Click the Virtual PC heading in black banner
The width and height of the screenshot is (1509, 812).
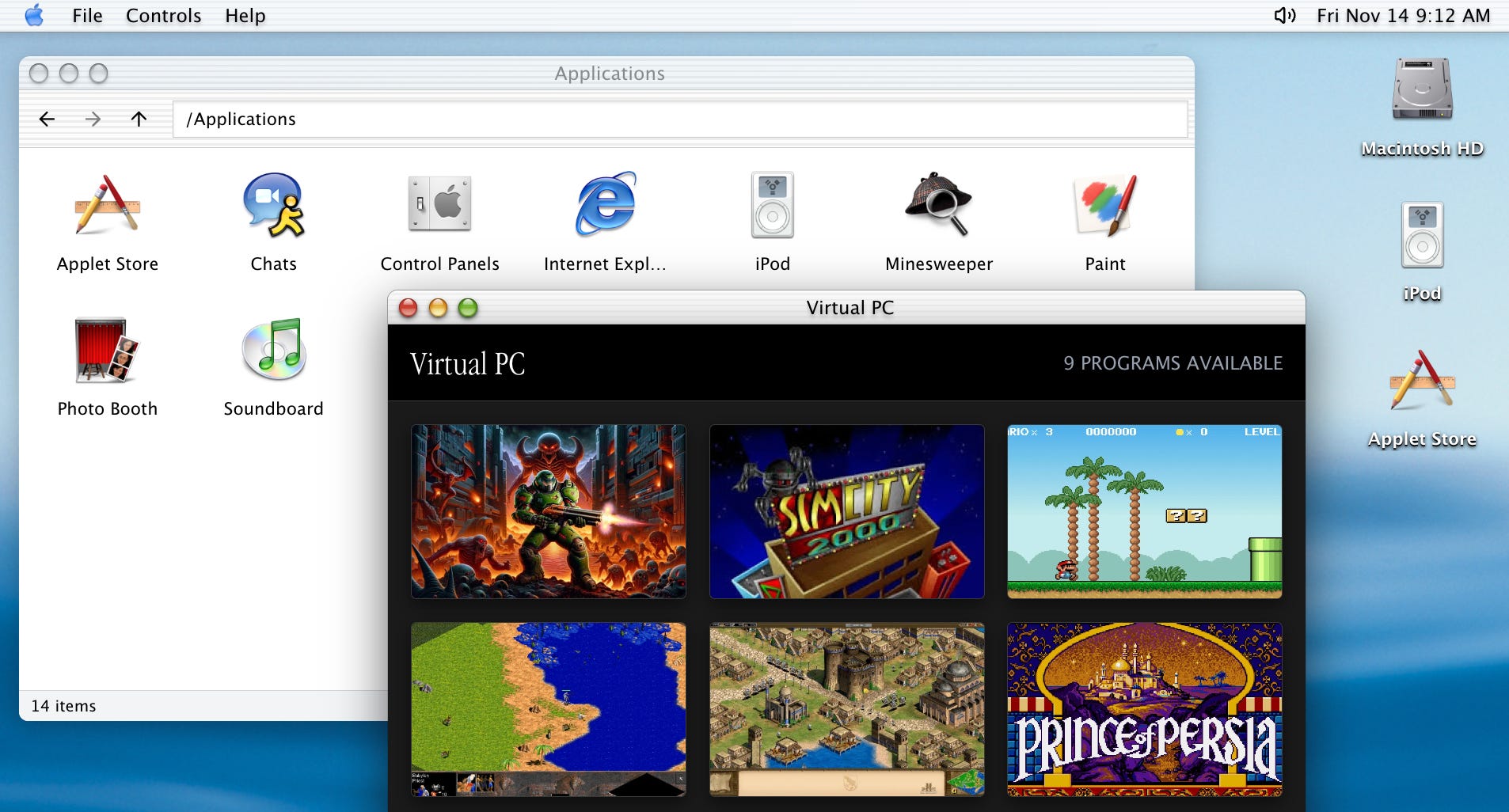click(467, 364)
